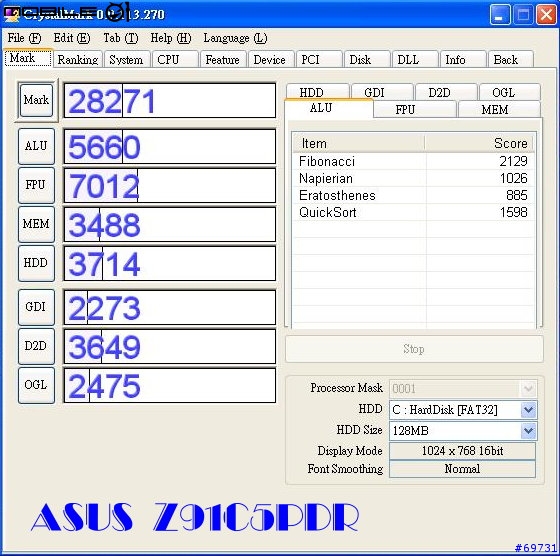Click the total Mark score 28271 field

pos(170,100)
